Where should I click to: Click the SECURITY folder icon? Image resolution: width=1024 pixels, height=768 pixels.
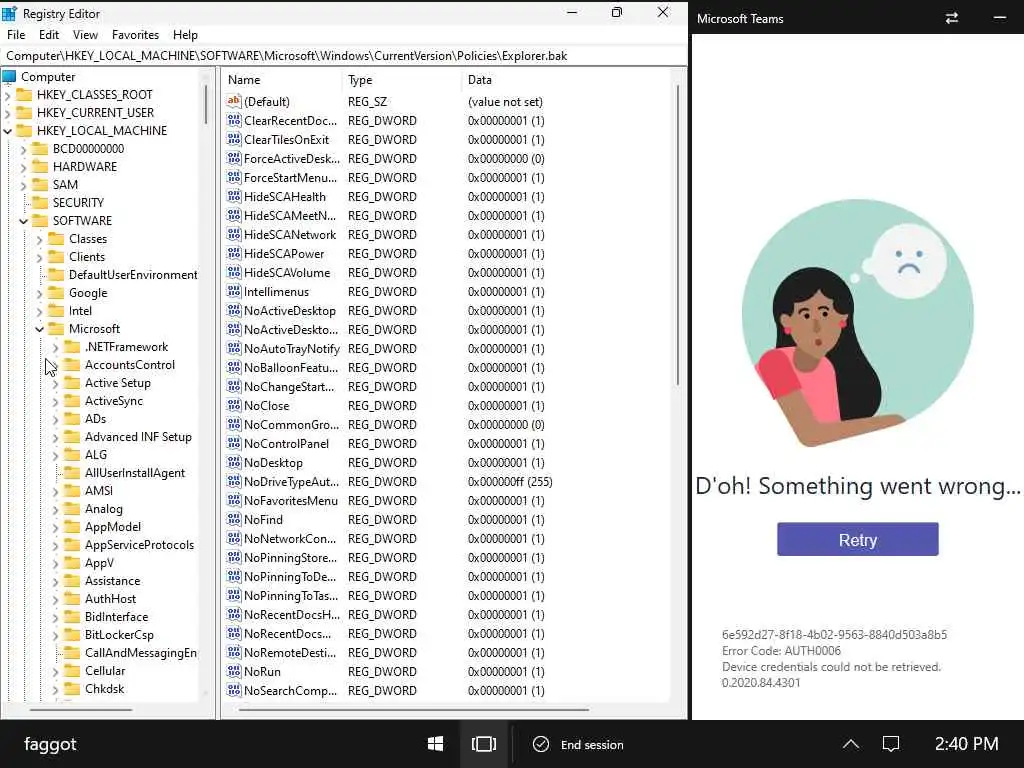pyautogui.click(x=40, y=202)
